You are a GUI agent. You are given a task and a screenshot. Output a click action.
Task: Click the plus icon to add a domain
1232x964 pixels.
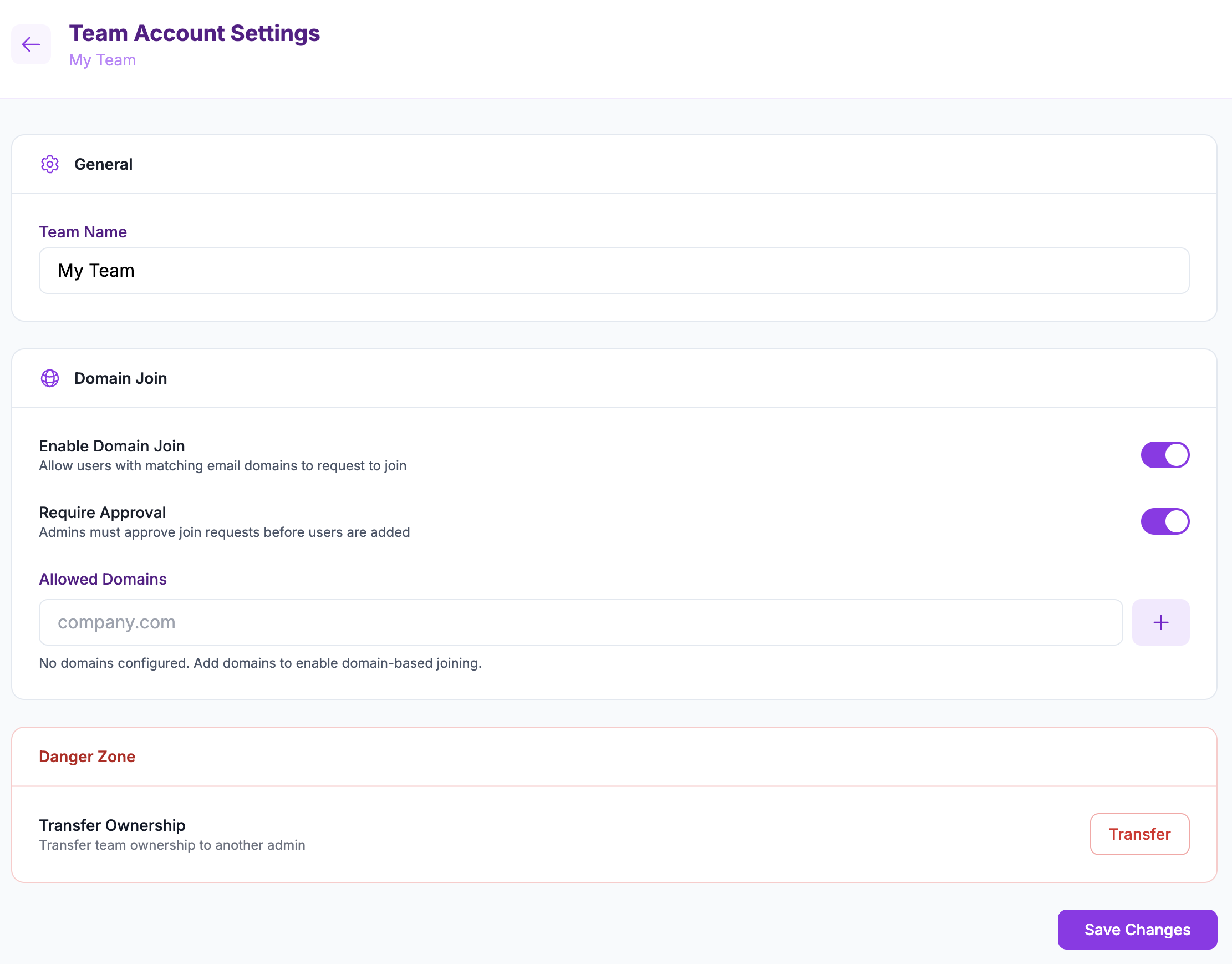click(x=1160, y=622)
